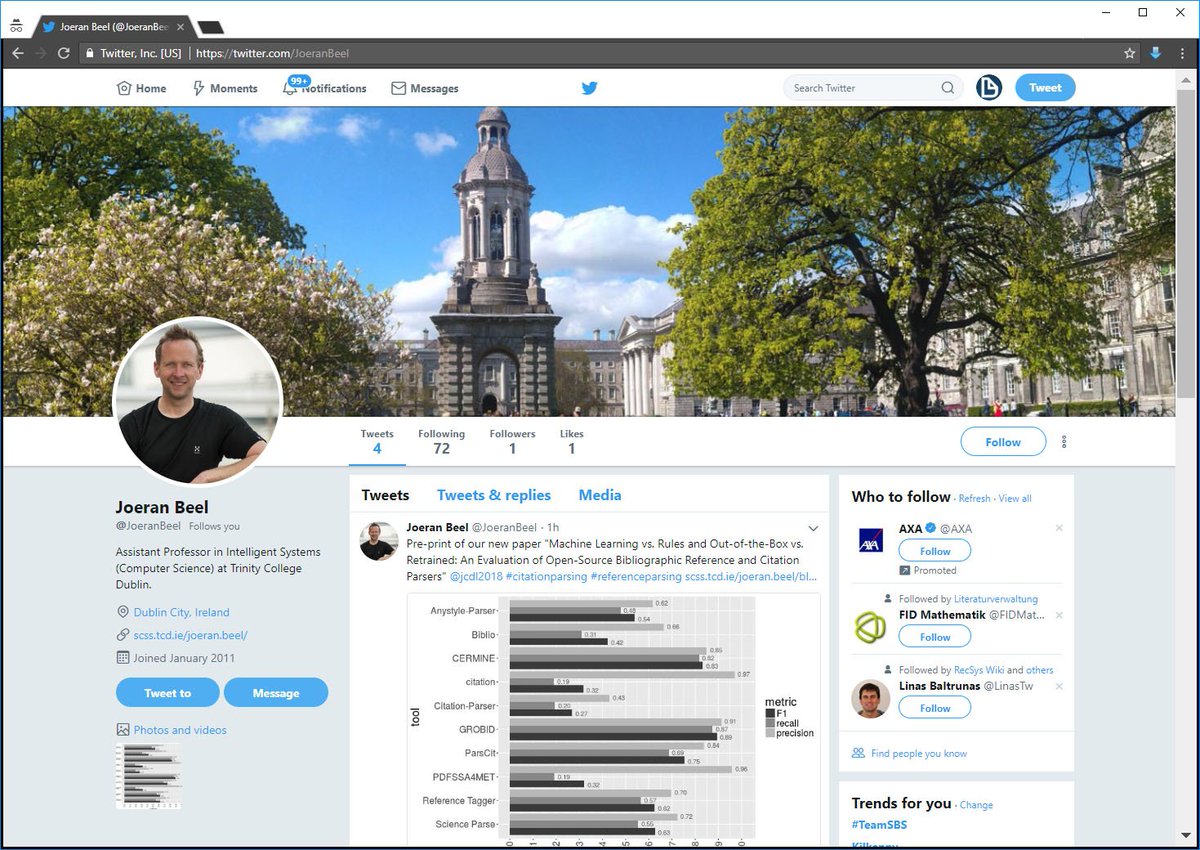The height and width of the screenshot is (850, 1200).
Task: Click the padlock security icon in the address bar
Action: point(89,53)
